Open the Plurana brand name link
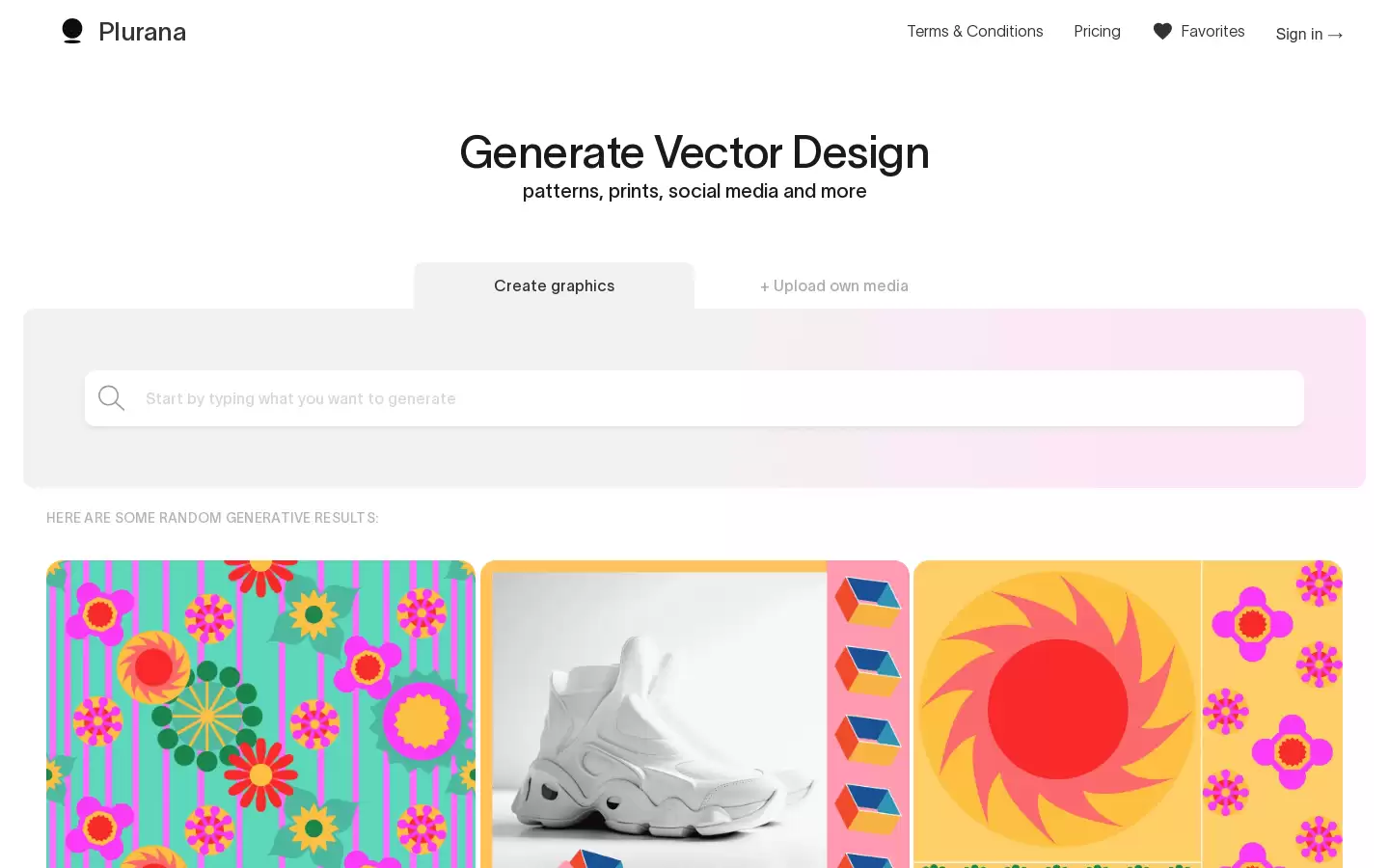 click(142, 32)
